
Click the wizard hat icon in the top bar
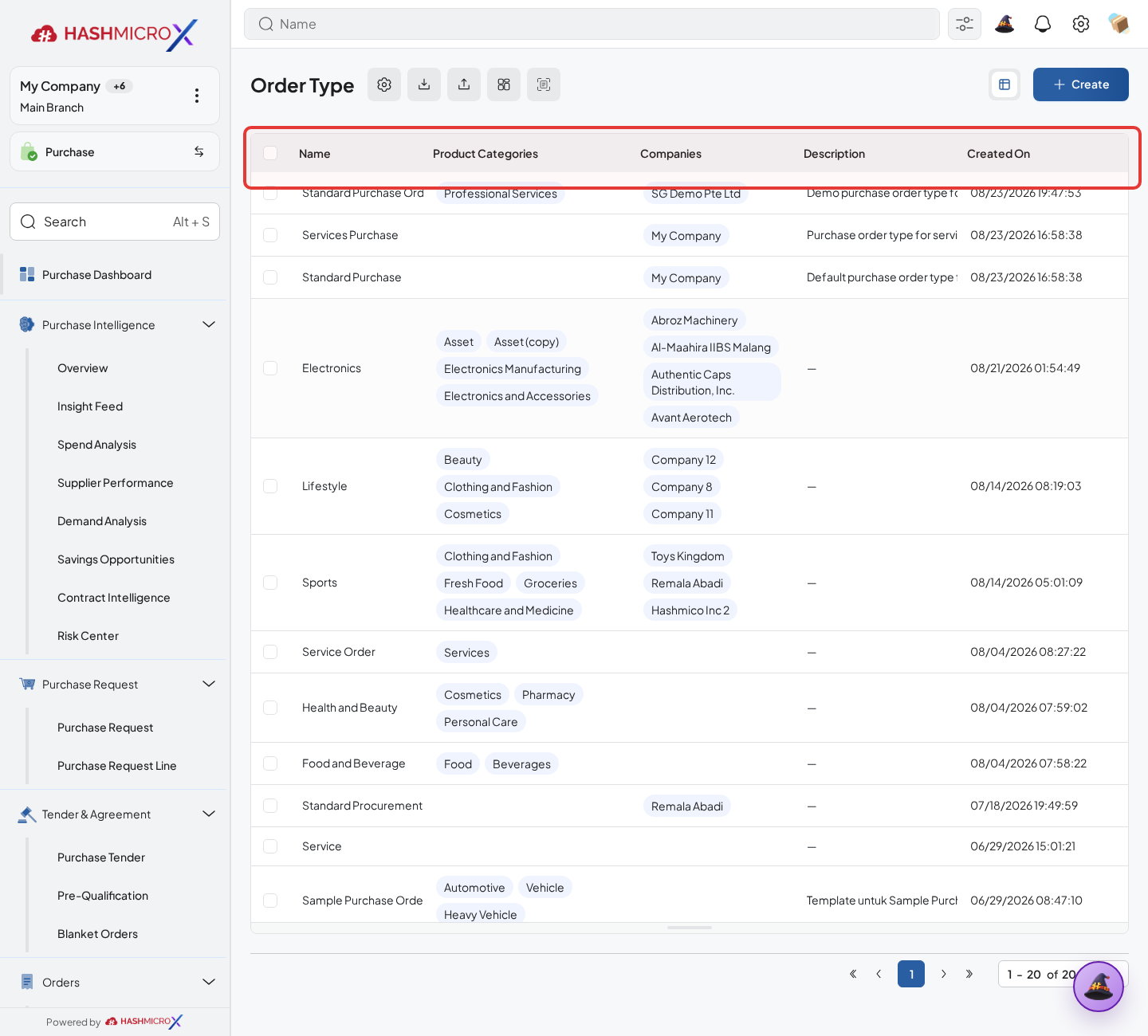pos(1005,24)
